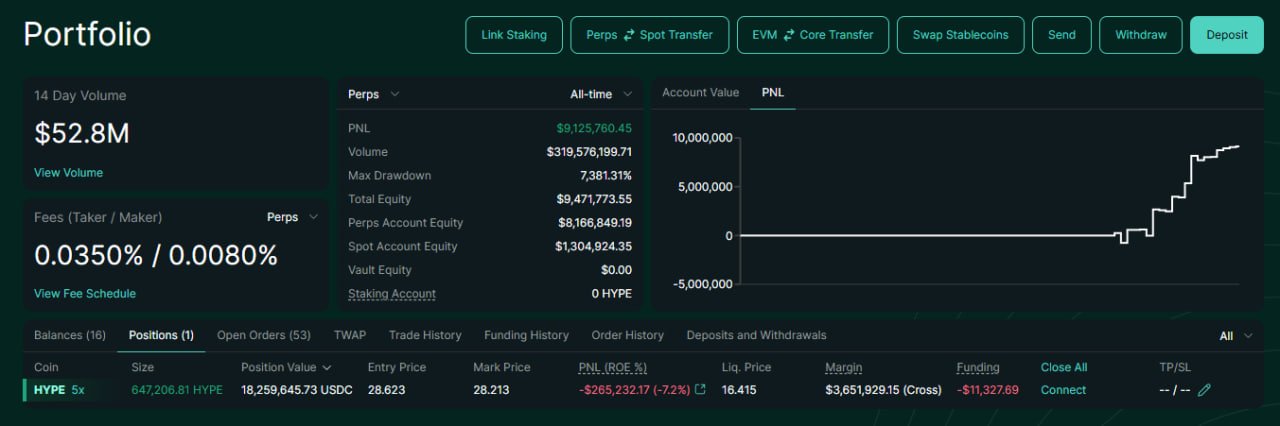Click swap arrows icon in Perps Spot Transfer

click(x=629, y=35)
